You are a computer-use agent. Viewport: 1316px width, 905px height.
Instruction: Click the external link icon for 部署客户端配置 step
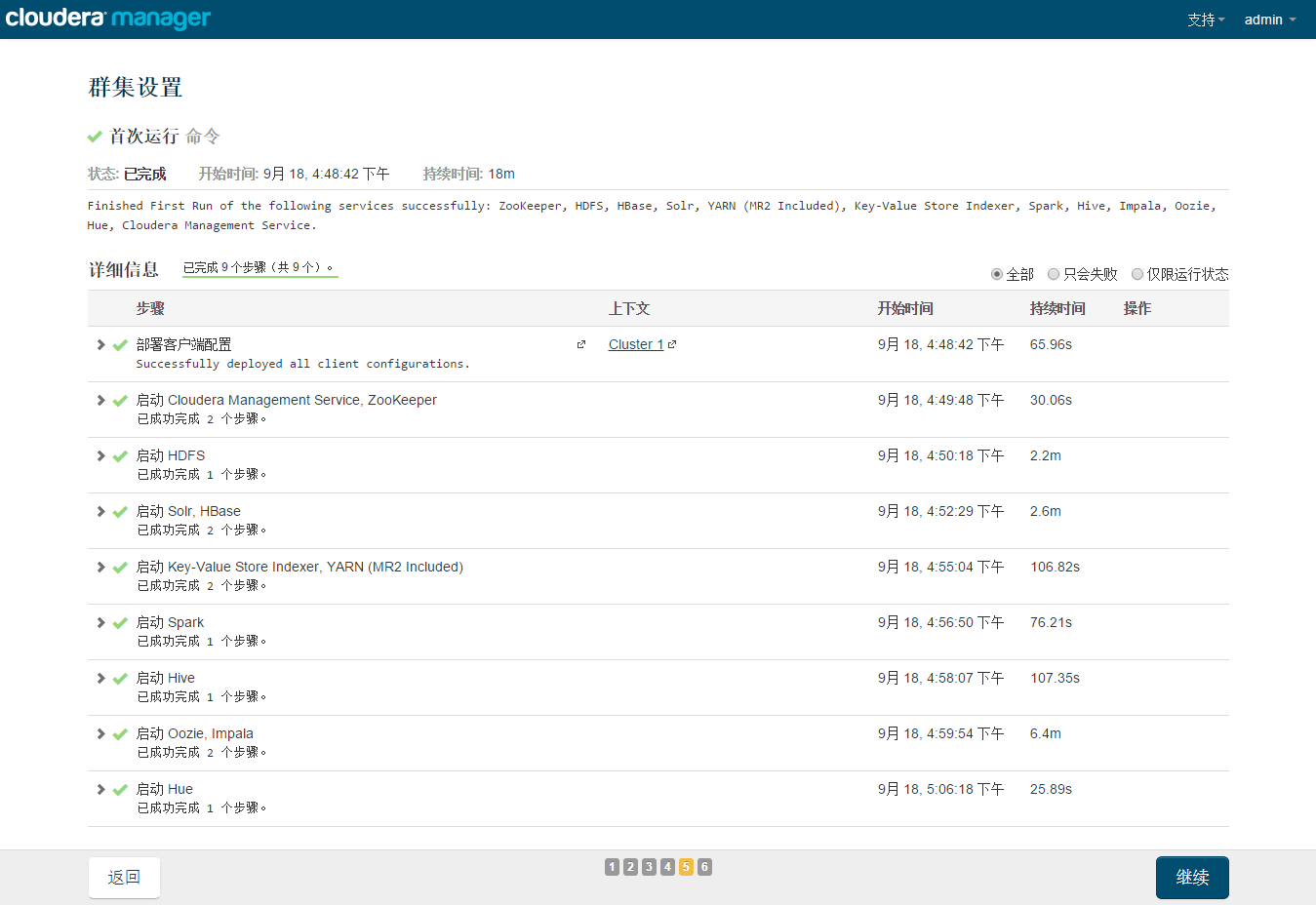click(x=581, y=344)
